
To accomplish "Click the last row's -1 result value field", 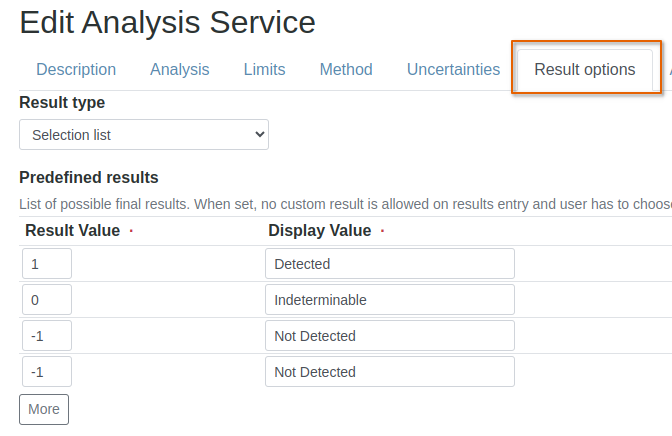I will 47,372.
